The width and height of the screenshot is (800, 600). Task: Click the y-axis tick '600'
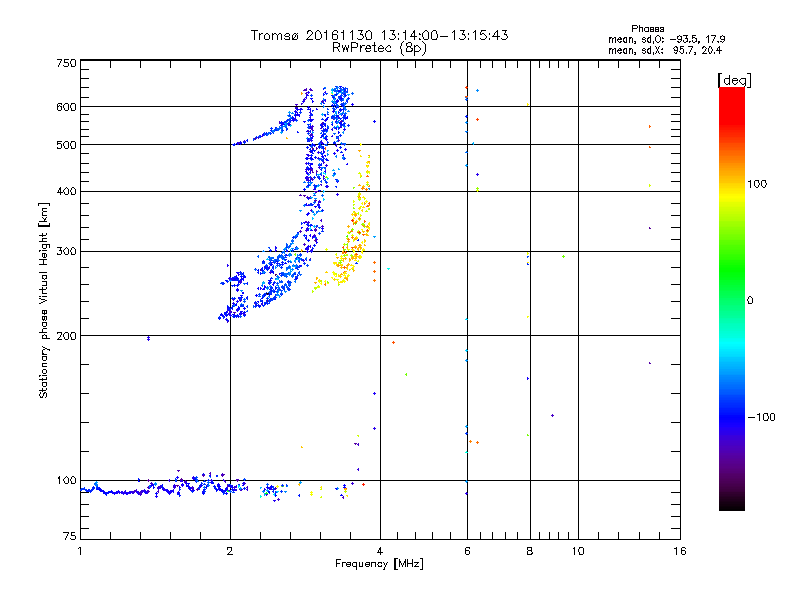coord(66,107)
